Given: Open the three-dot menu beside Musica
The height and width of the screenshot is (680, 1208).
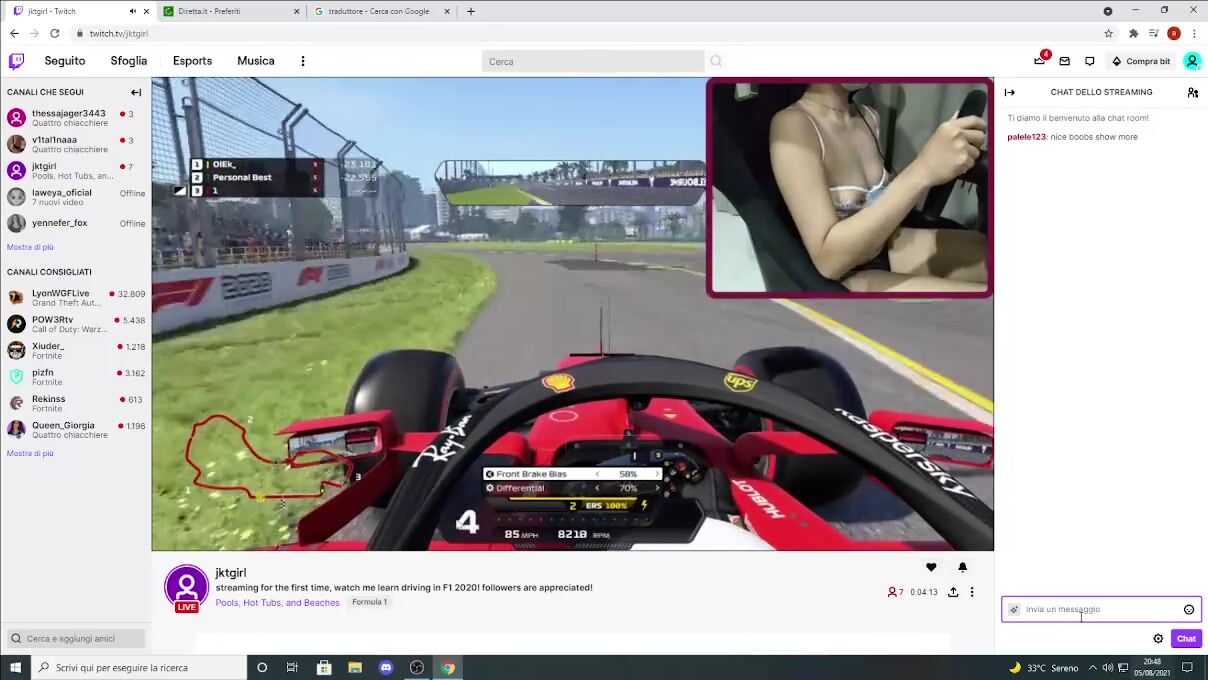Looking at the screenshot, I should coord(303,61).
